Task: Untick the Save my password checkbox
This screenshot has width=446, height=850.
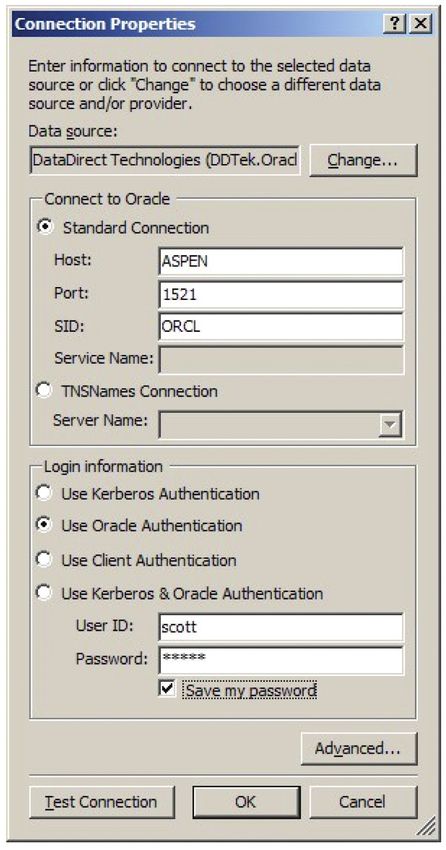Action: 167,689
